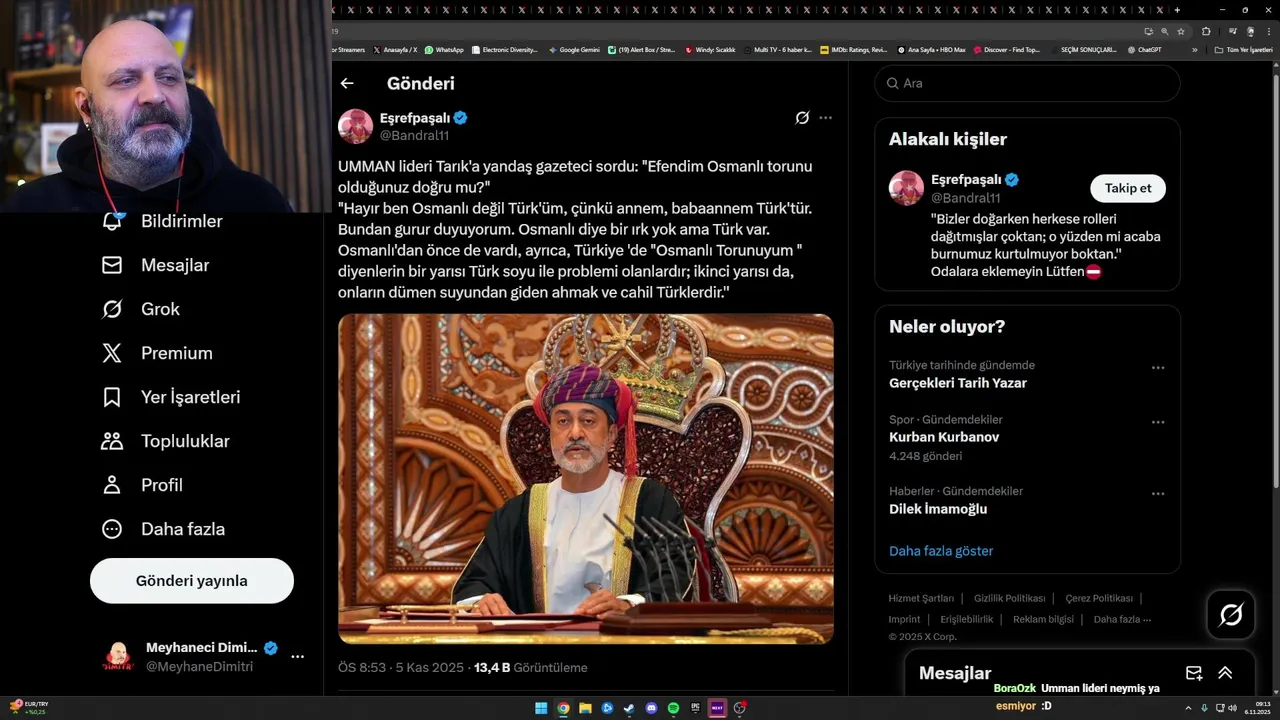
Task: Open Steam from the taskbar
Action: [x=629, y=708]
